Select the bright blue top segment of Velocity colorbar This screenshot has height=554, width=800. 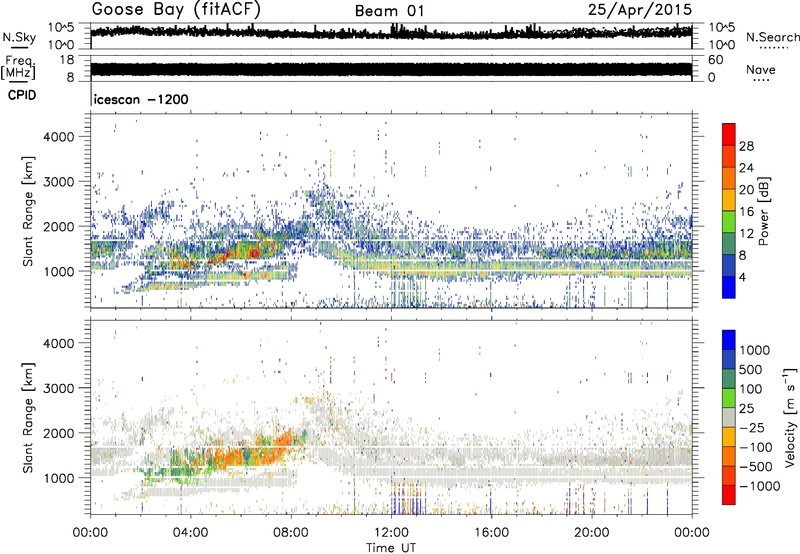(729, 340)
